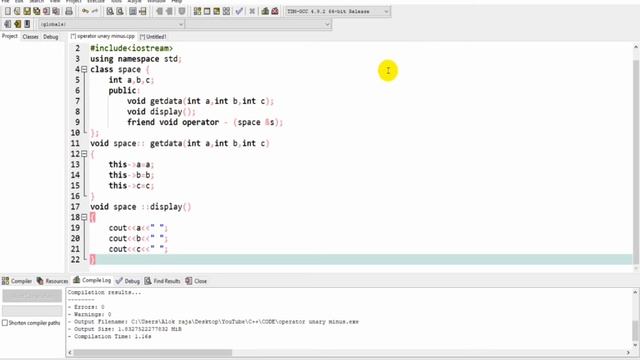This screenshot has height=360, width=640.
Task: Rebuild all using the toolbar icon
Action: coord(227,11)
